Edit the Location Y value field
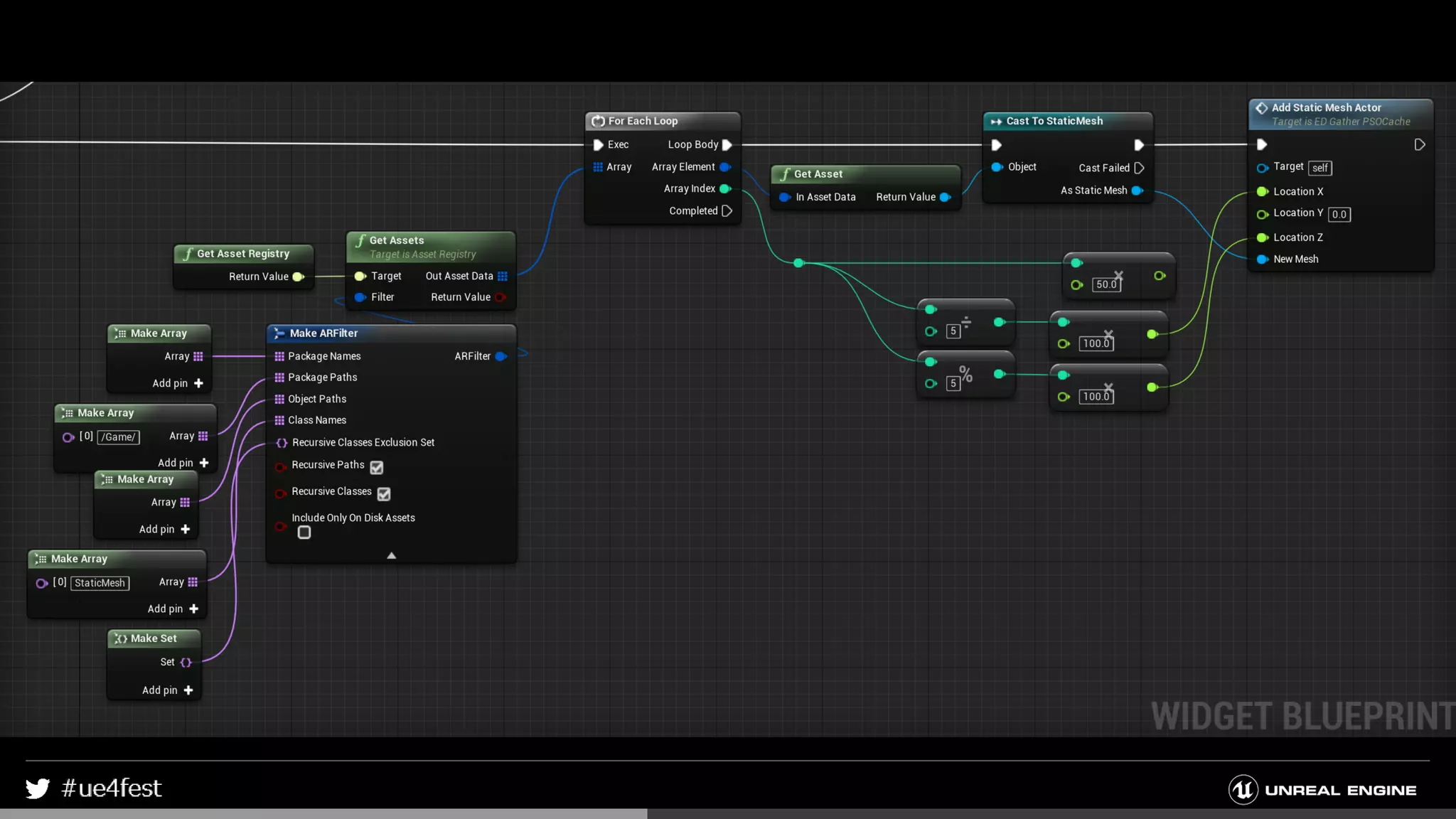Image resolution: width=1456 pixels, height=819 pixels. pyautogui.click(x=1339, y=214)
